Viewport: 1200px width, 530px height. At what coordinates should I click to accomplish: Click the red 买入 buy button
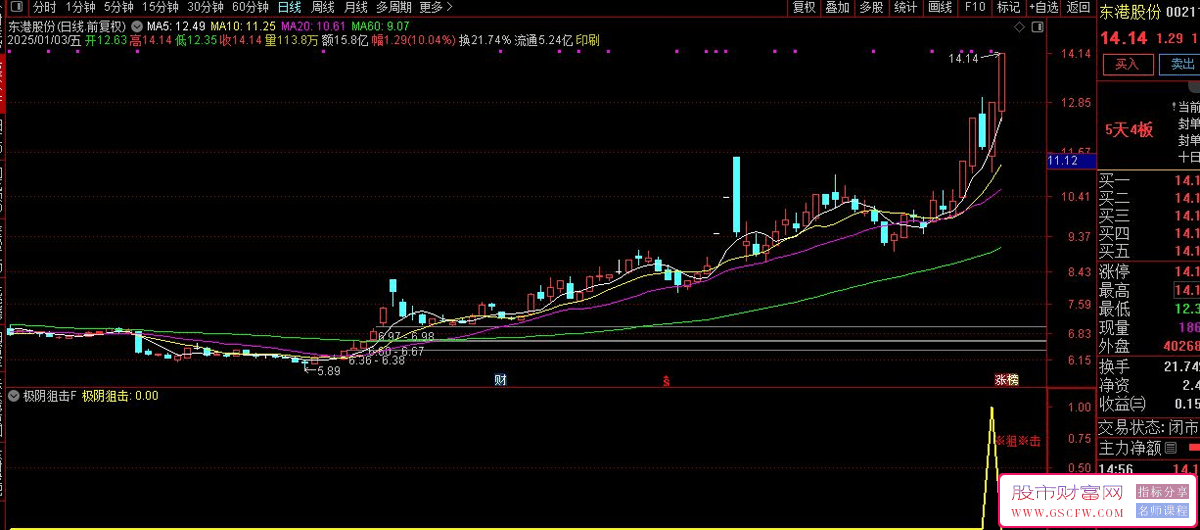pos(1127,64)
